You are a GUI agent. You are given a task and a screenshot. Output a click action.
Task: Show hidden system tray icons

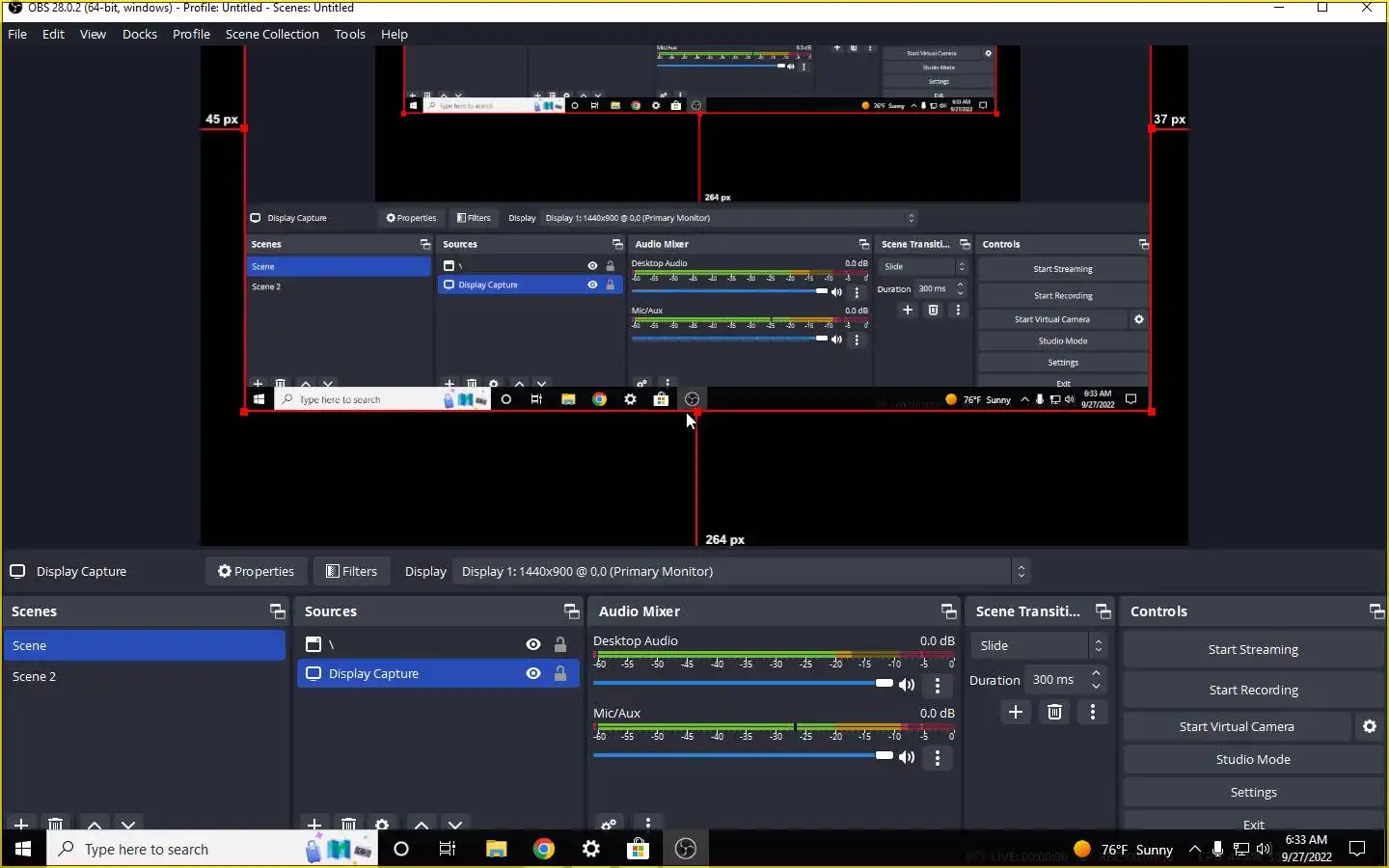click(x=1194, y=849)
